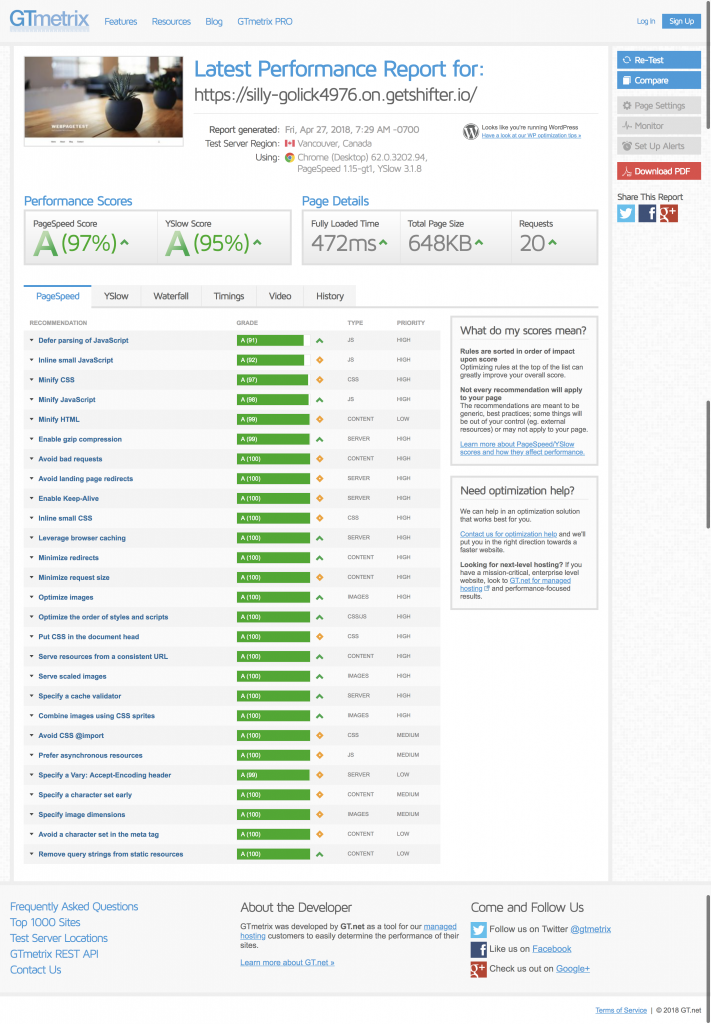Screen dimensions: 711x1024
Task: Click footer Facebook like icon
Action: pos(479,949)
